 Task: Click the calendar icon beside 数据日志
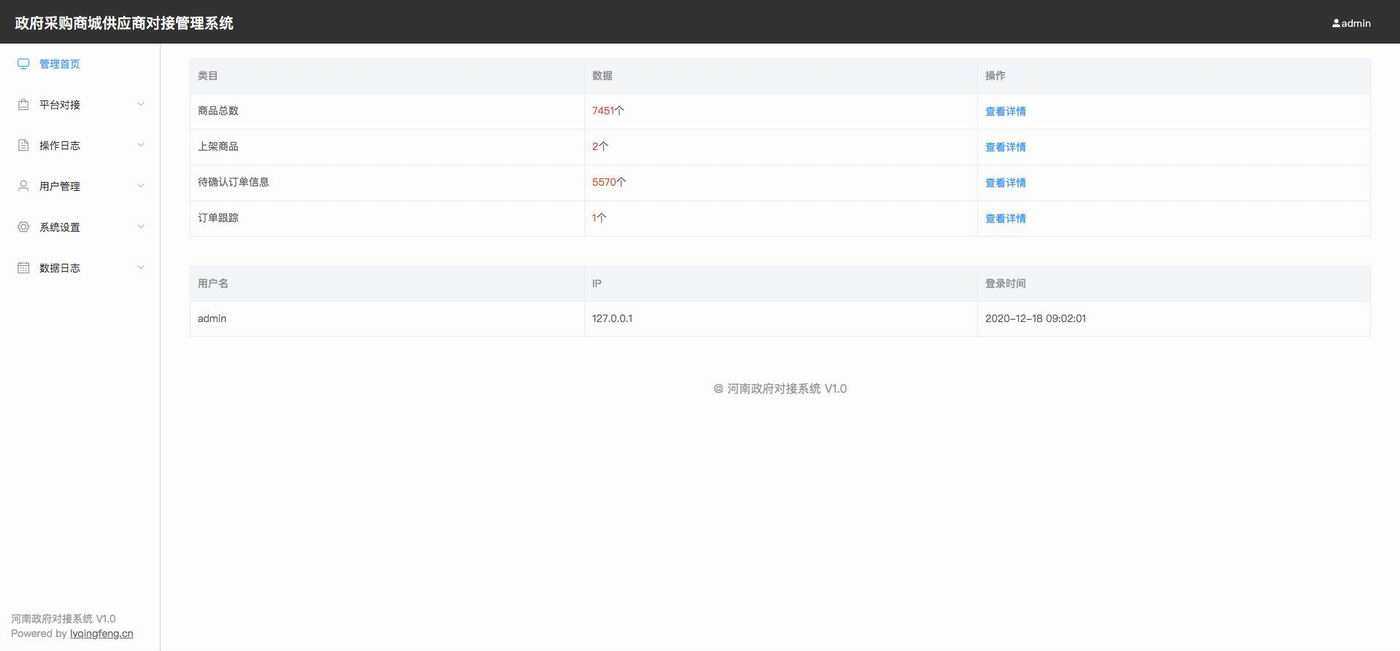[23, 268]
